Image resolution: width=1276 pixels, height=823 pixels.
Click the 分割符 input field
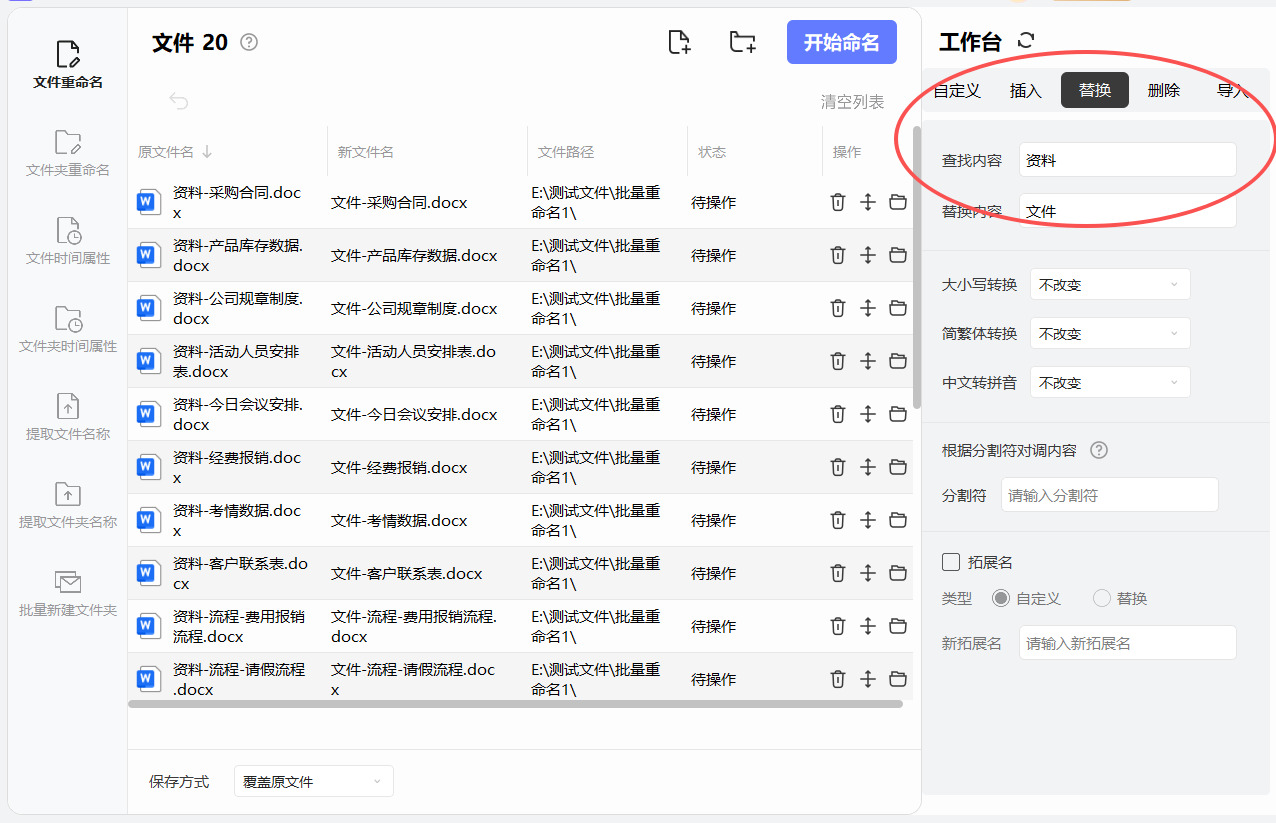(x=1110, y=495)
